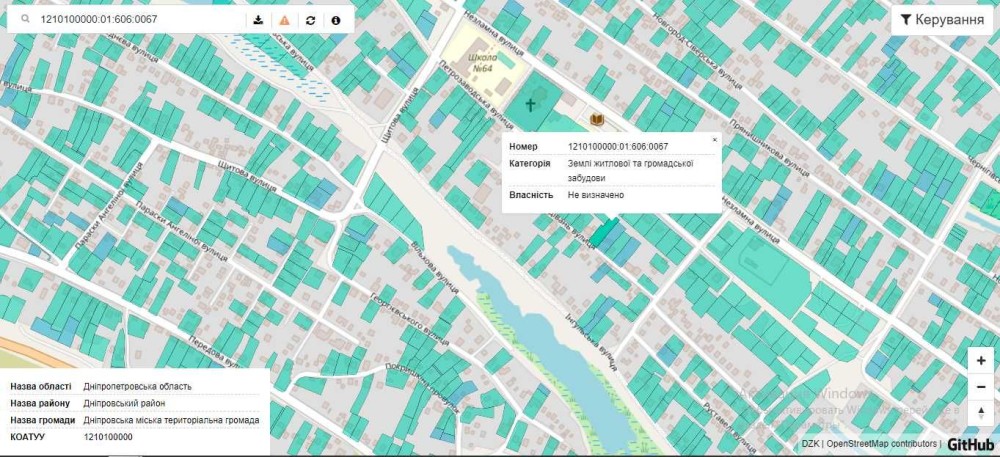Zoom in with the plus button
The height and width of the screenshot is (457, 1000).
pyautogui.click(x=981, y=361)
